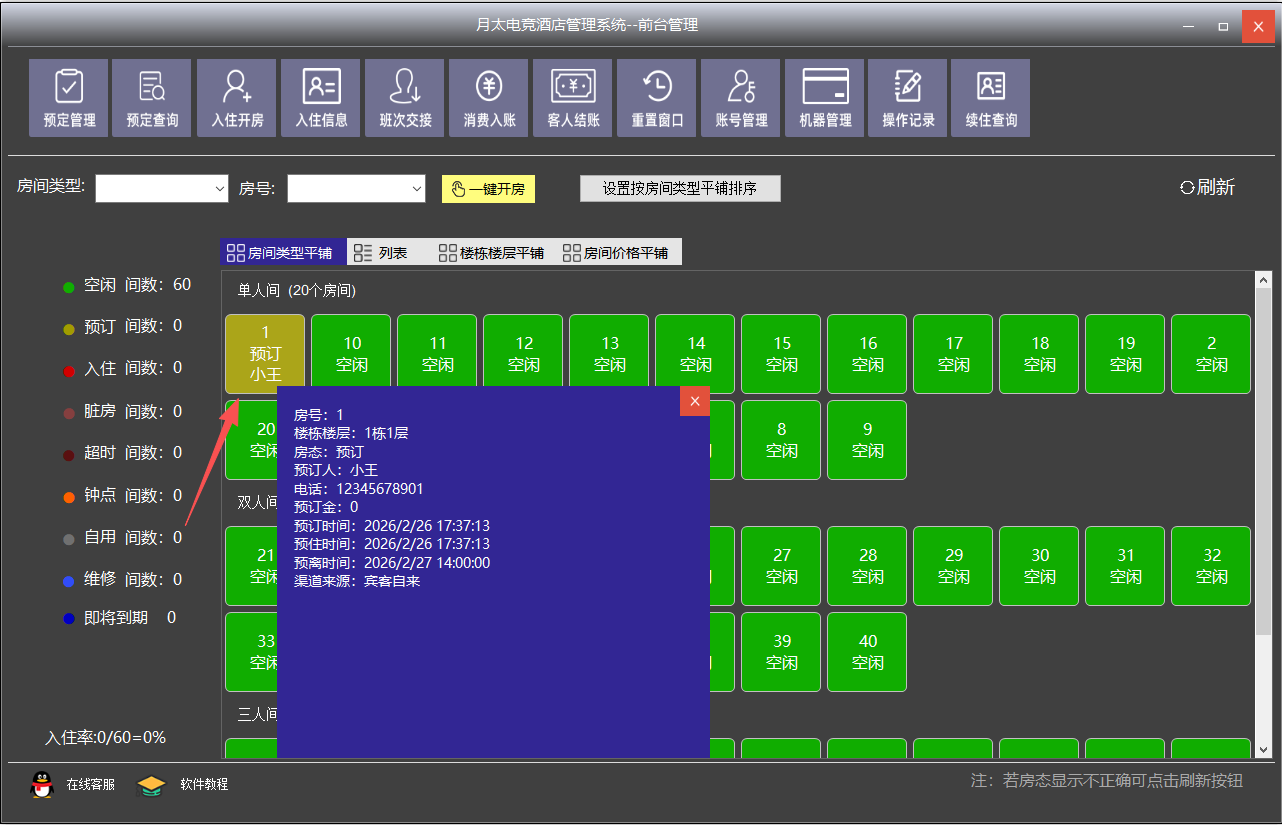Open 预定管理 reservation management
The image size is (1282, 825).
click(x=68, y=97)
